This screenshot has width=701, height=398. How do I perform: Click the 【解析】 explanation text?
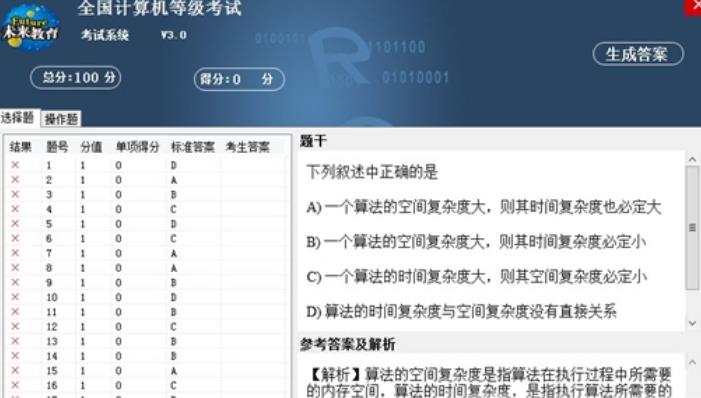489,382
